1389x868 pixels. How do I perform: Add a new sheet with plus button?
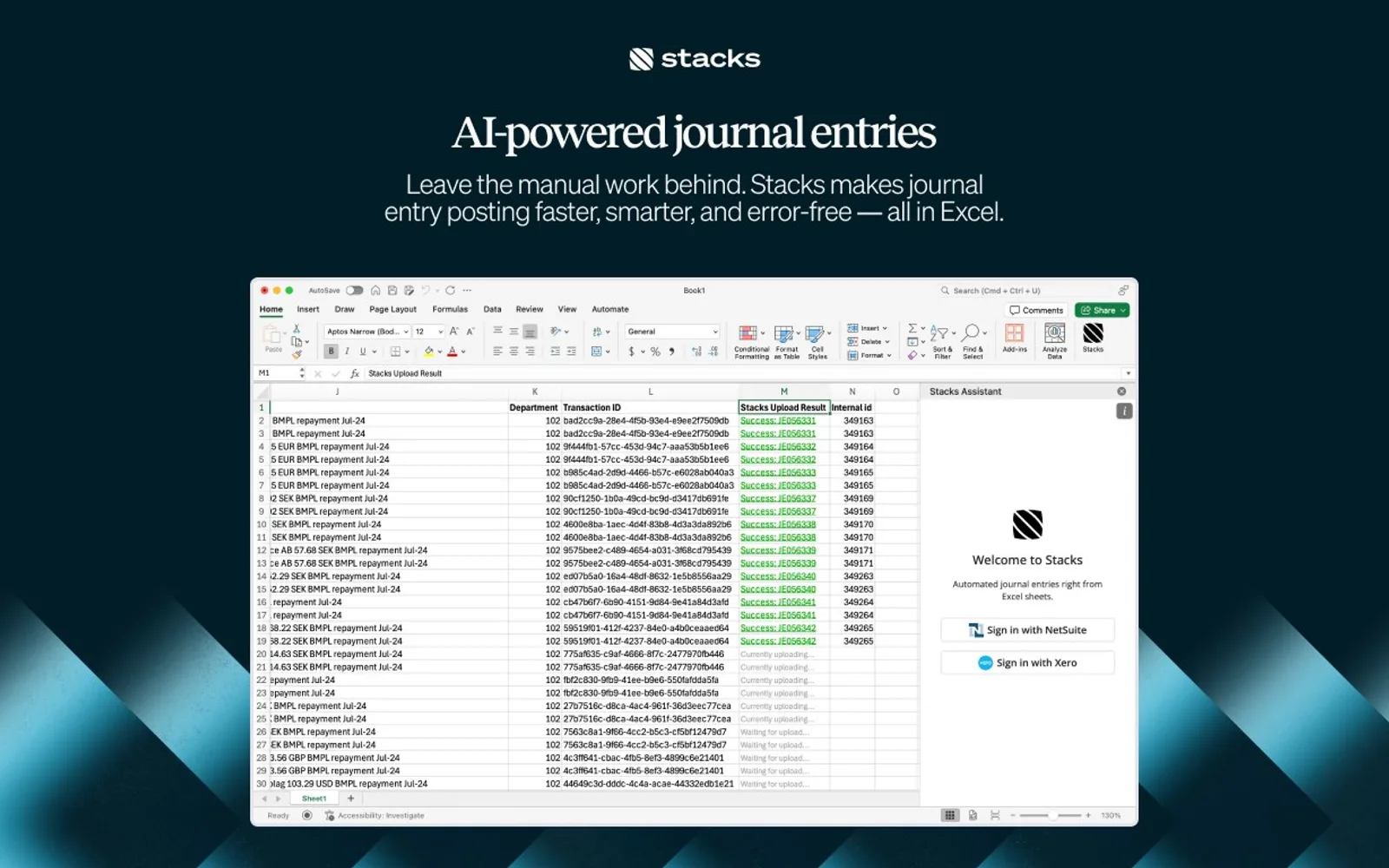coord(351,799)
